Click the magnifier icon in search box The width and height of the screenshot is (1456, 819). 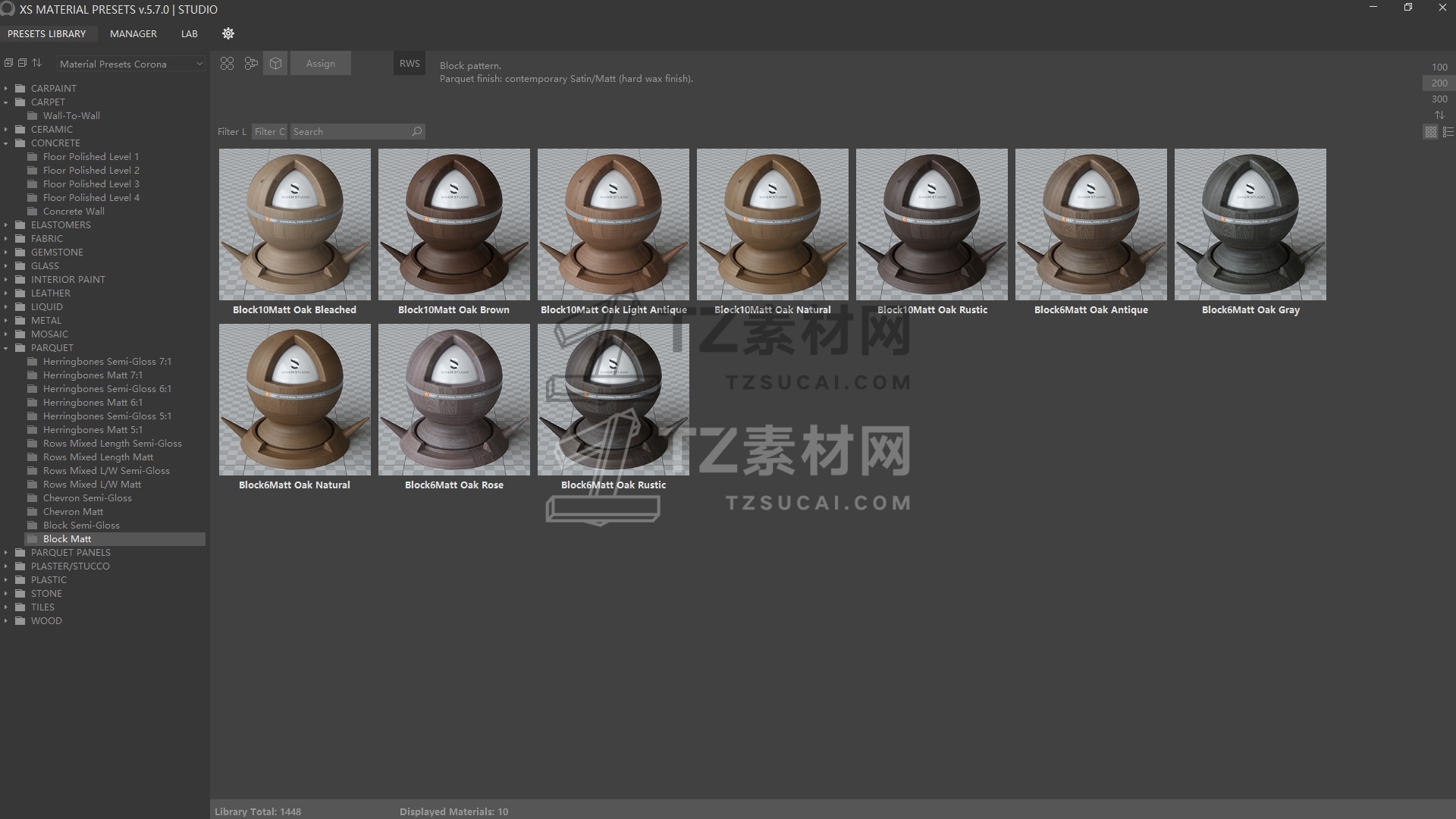pyautogui.click(x=416, y=131)
